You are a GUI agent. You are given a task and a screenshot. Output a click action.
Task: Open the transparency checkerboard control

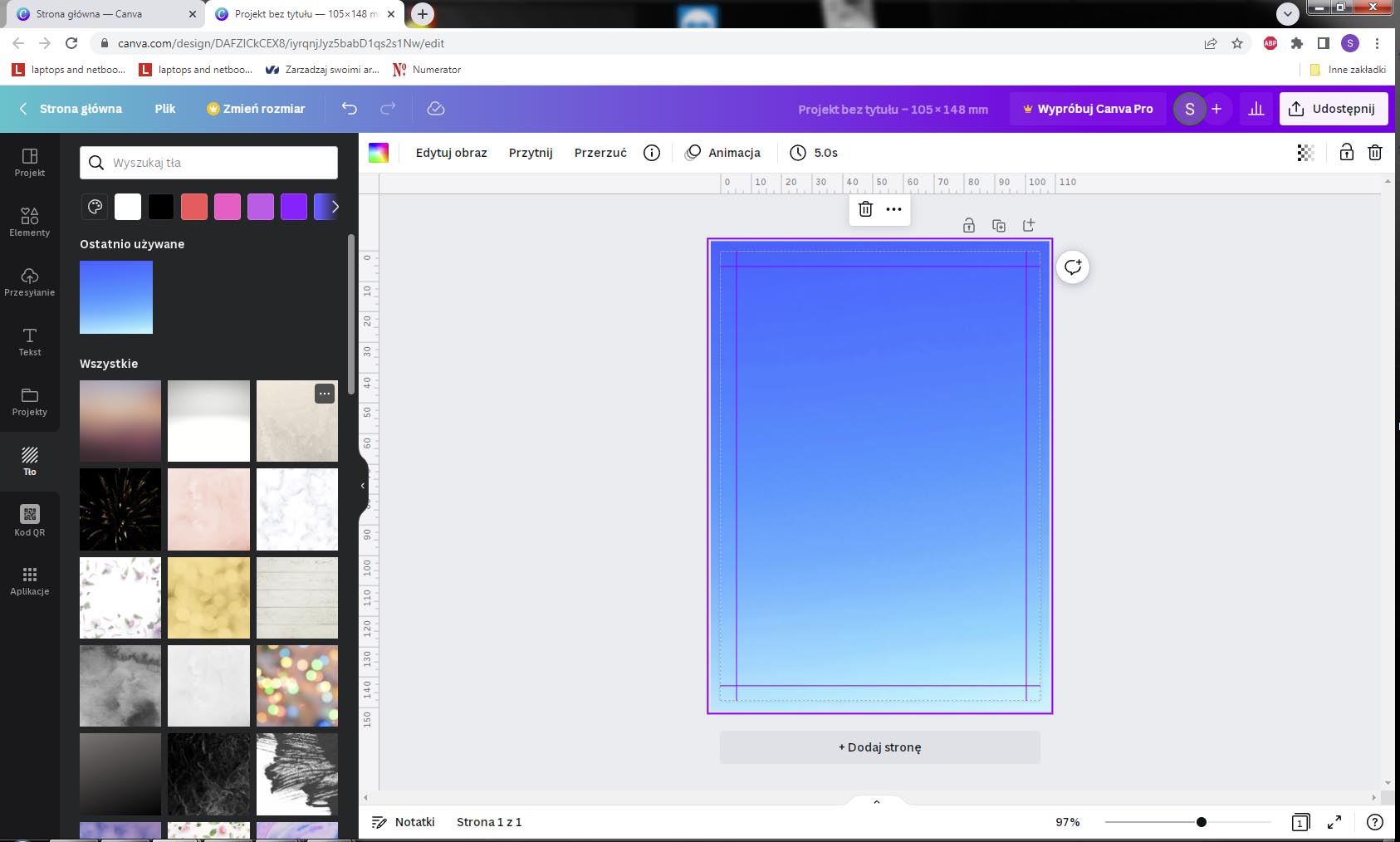tap(1305, 153)
